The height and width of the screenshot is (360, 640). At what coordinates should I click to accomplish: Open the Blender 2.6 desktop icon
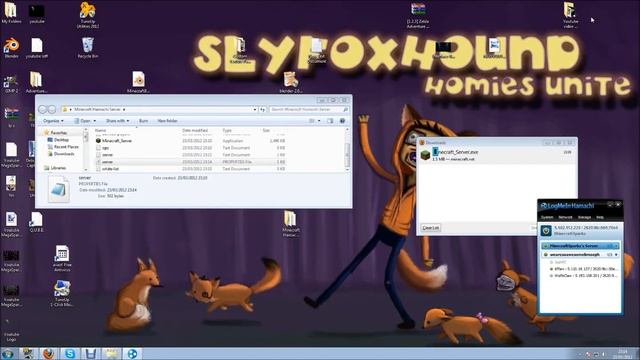click(291, 82)
